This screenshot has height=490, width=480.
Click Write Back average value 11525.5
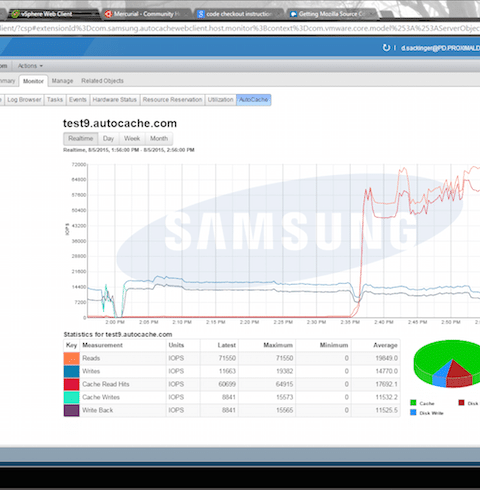point(386,410)
